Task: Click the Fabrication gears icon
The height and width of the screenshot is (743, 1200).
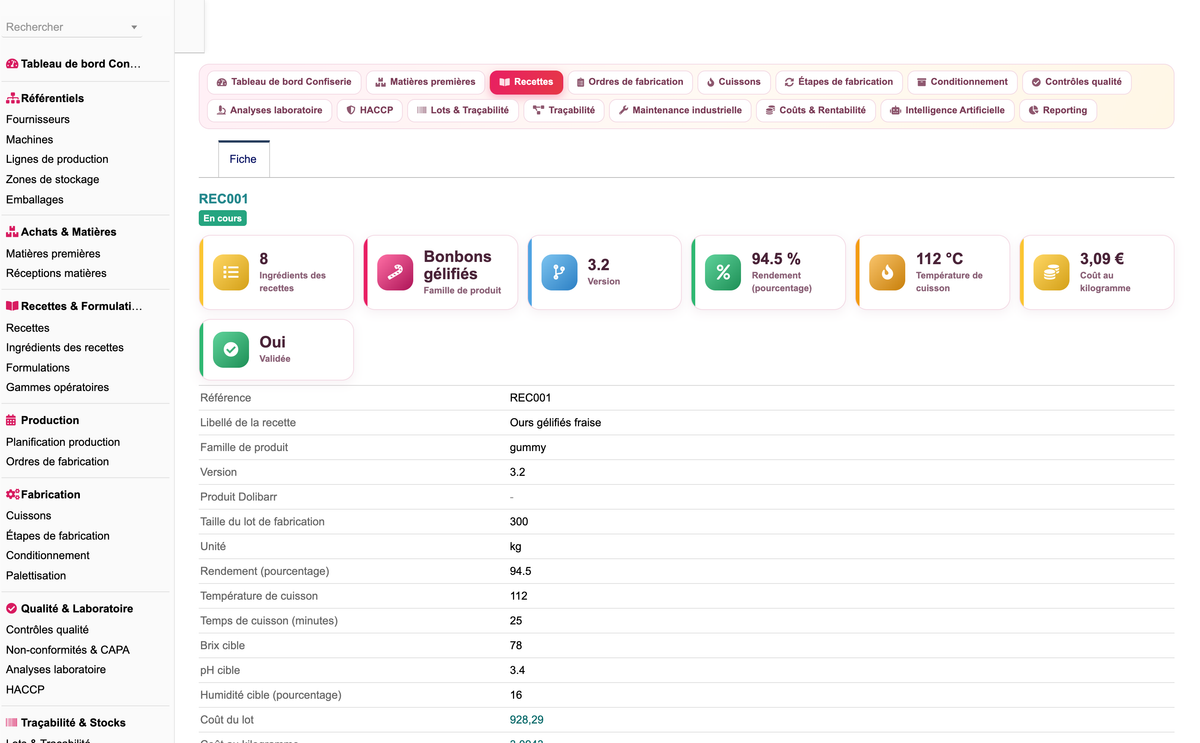Action: [13, 494]
